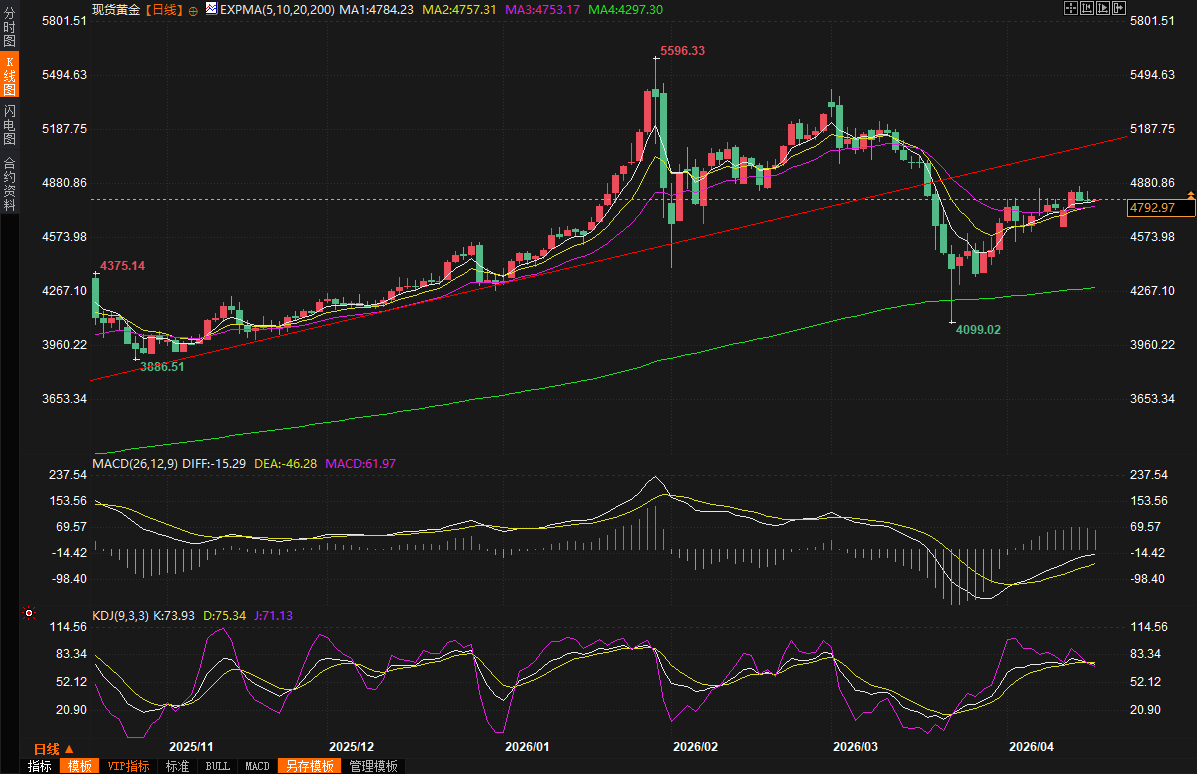The height and width of the screenshot is (774, 1197).
Task: Click the orange circled-plus icon beside 日线
Action: coord(193,9)
